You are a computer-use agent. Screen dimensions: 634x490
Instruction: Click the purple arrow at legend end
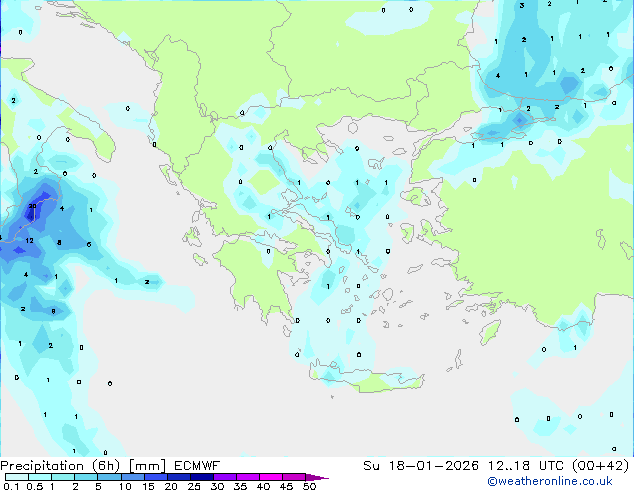(317, 477)
